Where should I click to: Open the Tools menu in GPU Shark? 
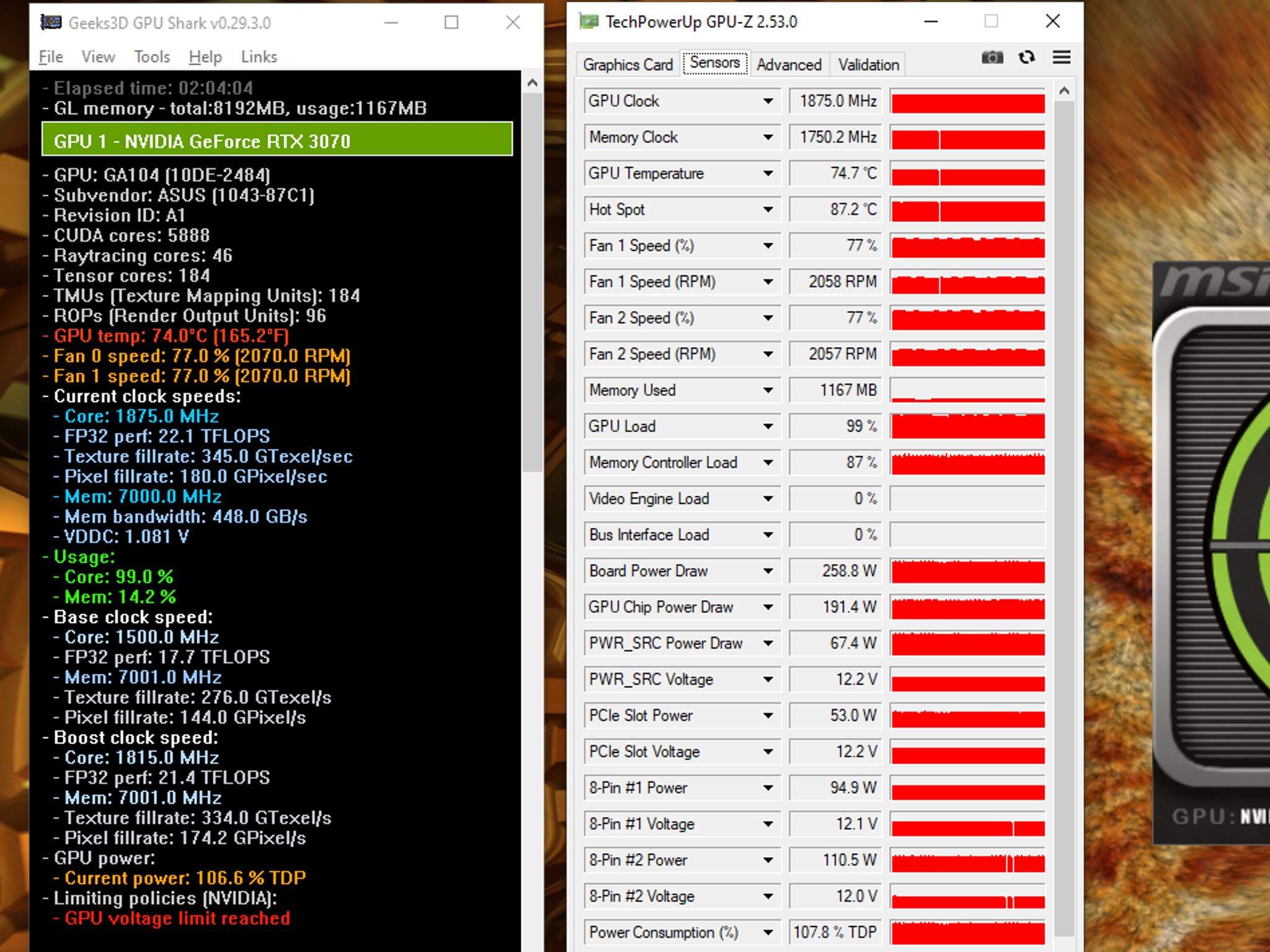point(152,57)
